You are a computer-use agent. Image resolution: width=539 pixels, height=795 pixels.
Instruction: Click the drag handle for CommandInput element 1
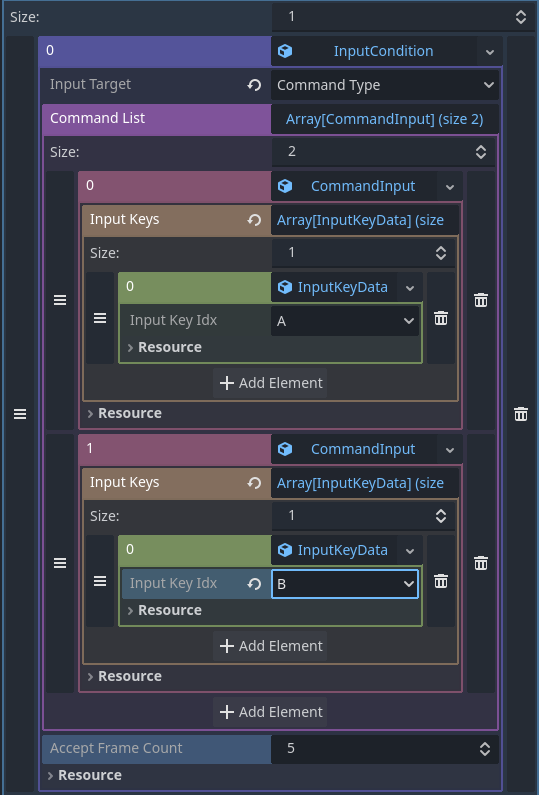(x=60, y=563)
